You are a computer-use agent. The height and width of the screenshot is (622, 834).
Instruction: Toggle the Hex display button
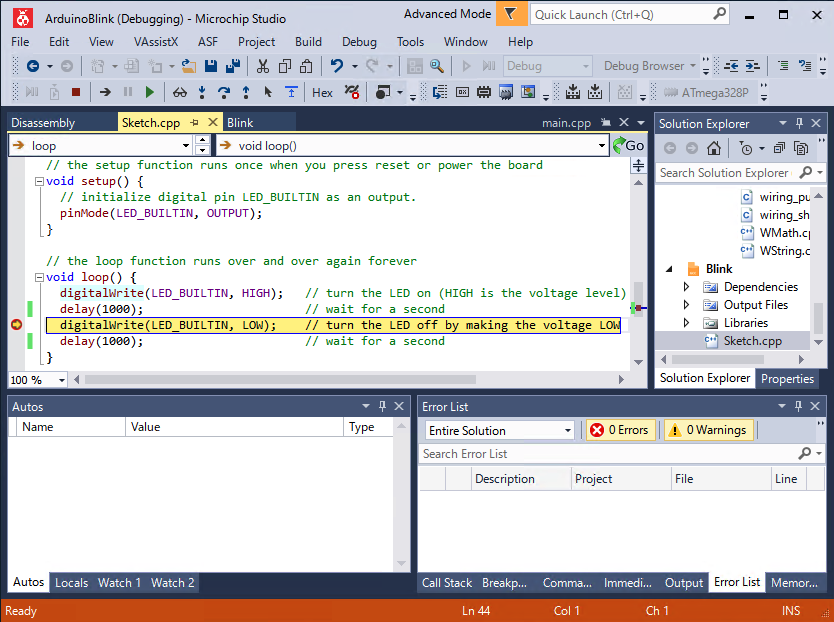pyautogui.click(x=322, y=92)
